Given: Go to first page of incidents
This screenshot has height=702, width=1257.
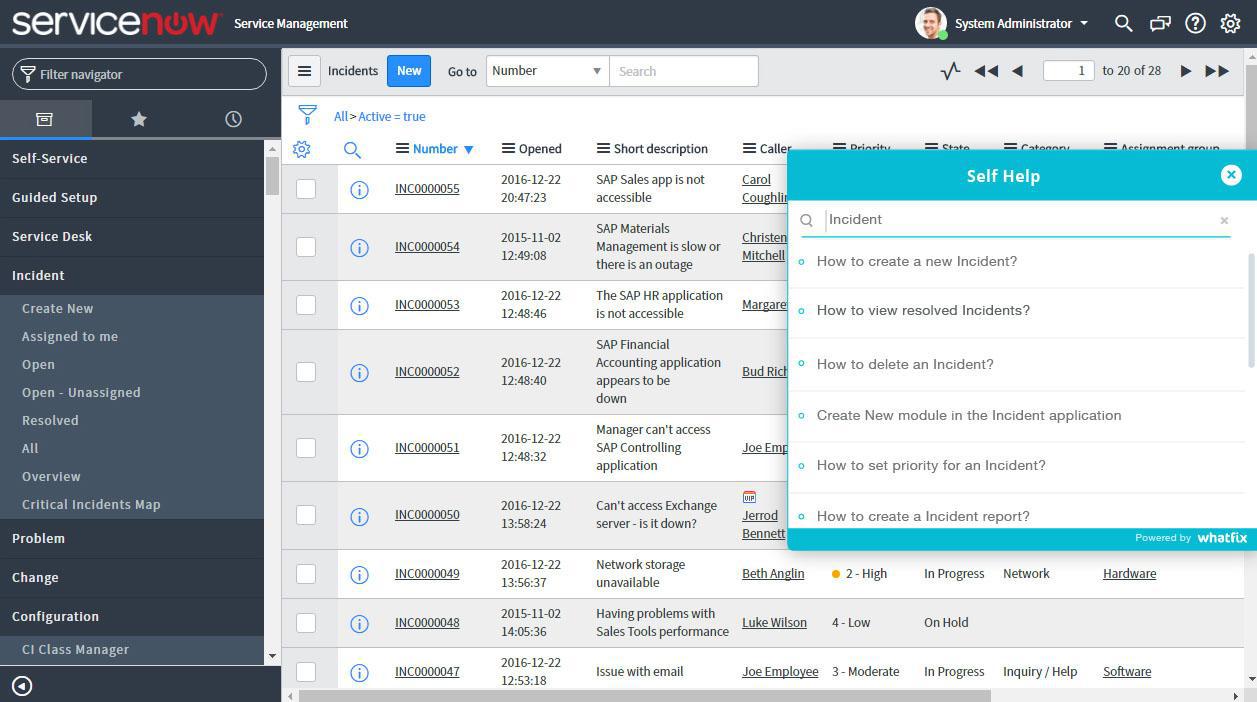Looking at the screenshot, I should [986, 71].
